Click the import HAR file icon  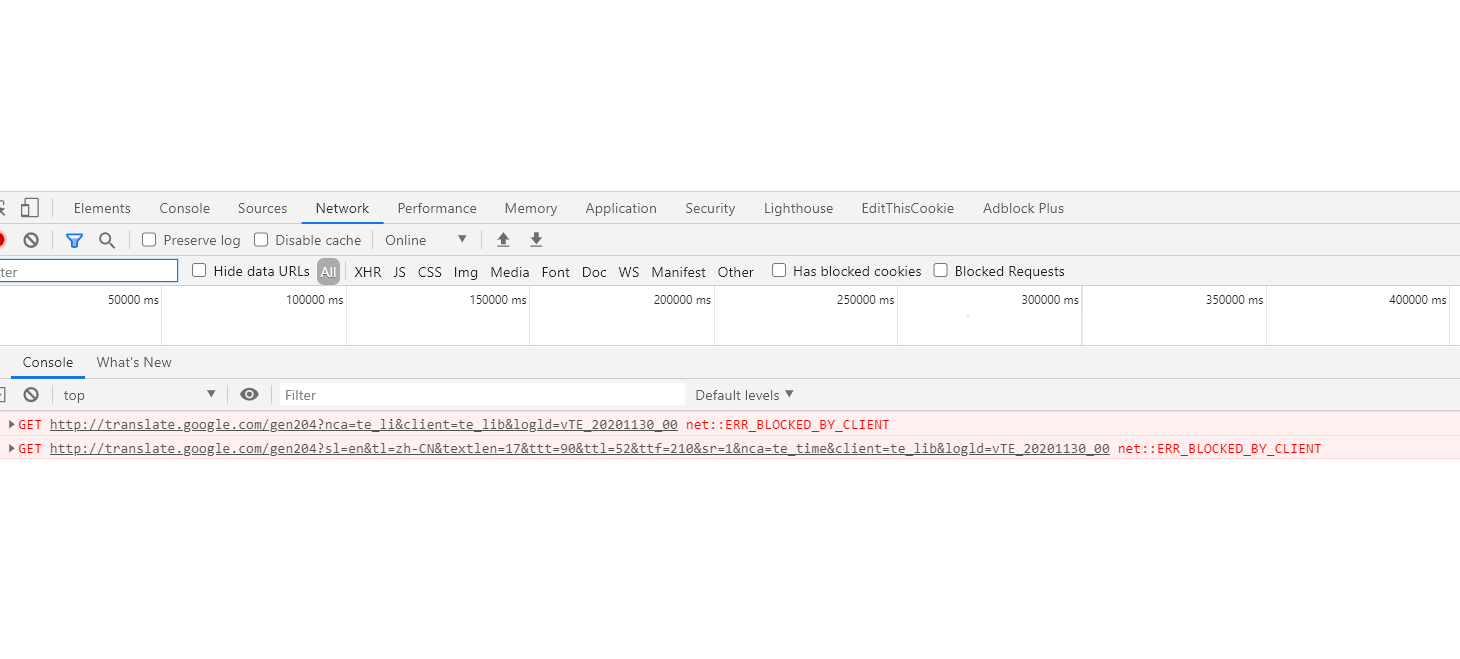503,240
